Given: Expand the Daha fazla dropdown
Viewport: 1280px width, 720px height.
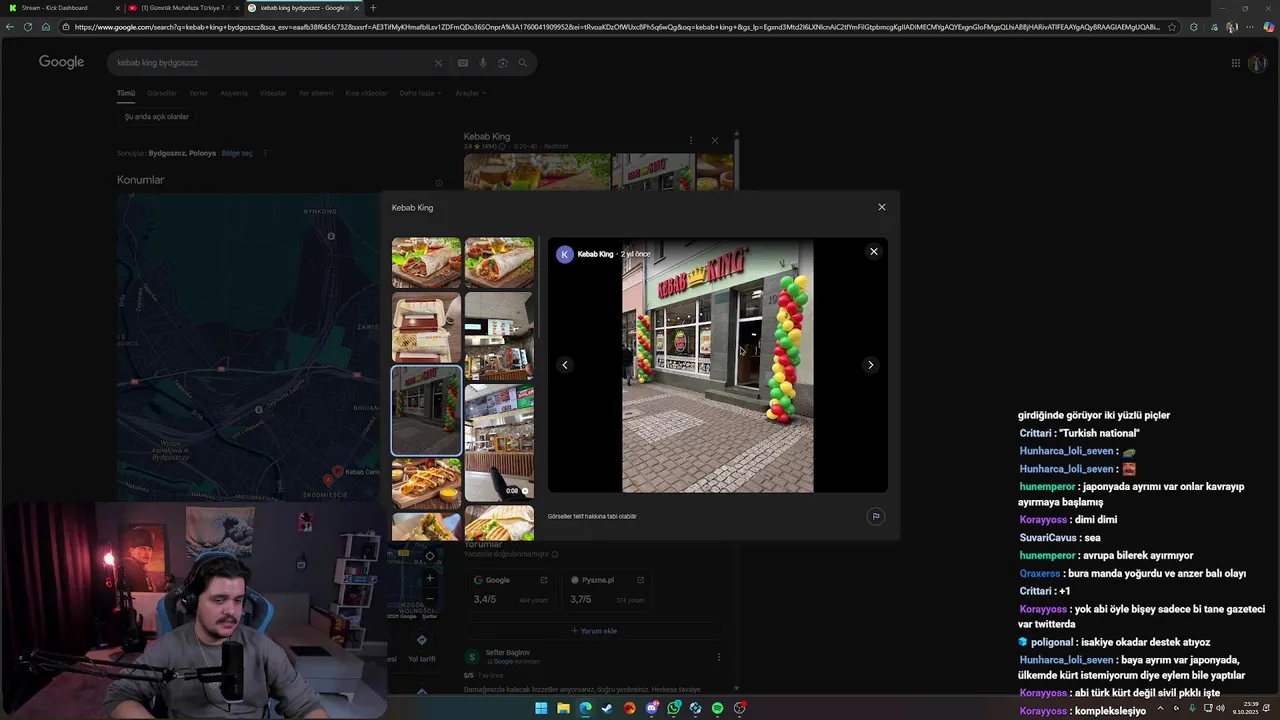Looking at the screenshot, I should coord(420,93).
